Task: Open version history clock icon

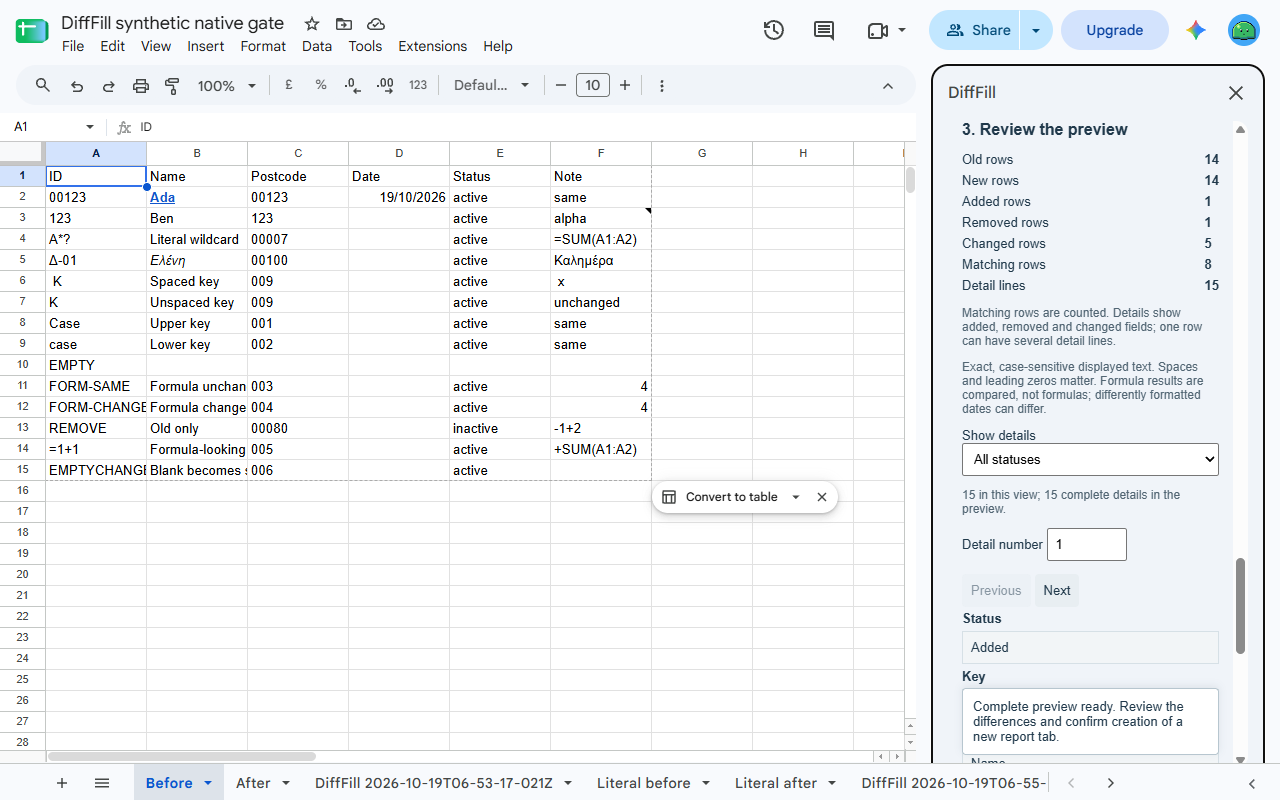Action: (x=773, y=30)
